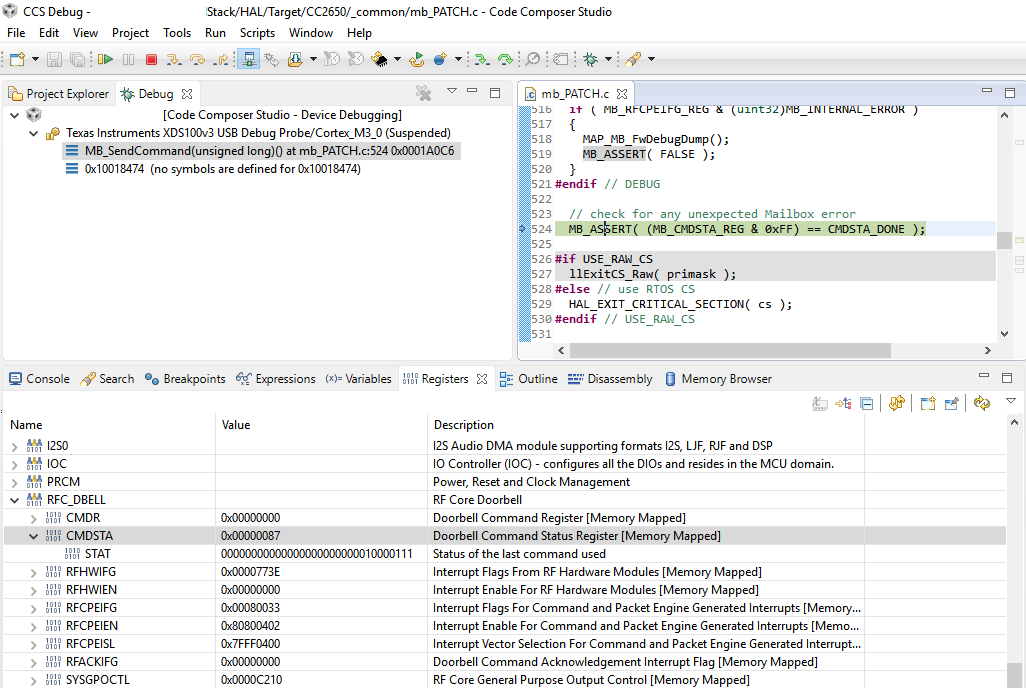Click the Collapse All icon in Registers
The image size is (1026, 688).
tap(866, 403)
